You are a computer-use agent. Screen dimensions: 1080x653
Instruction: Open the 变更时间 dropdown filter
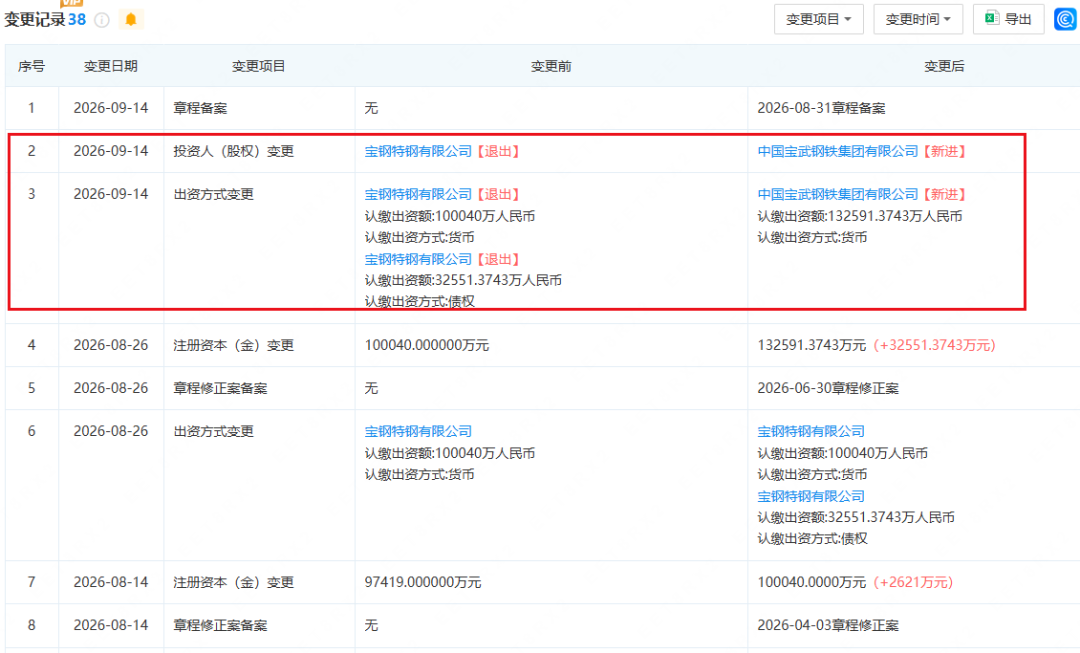917,19
